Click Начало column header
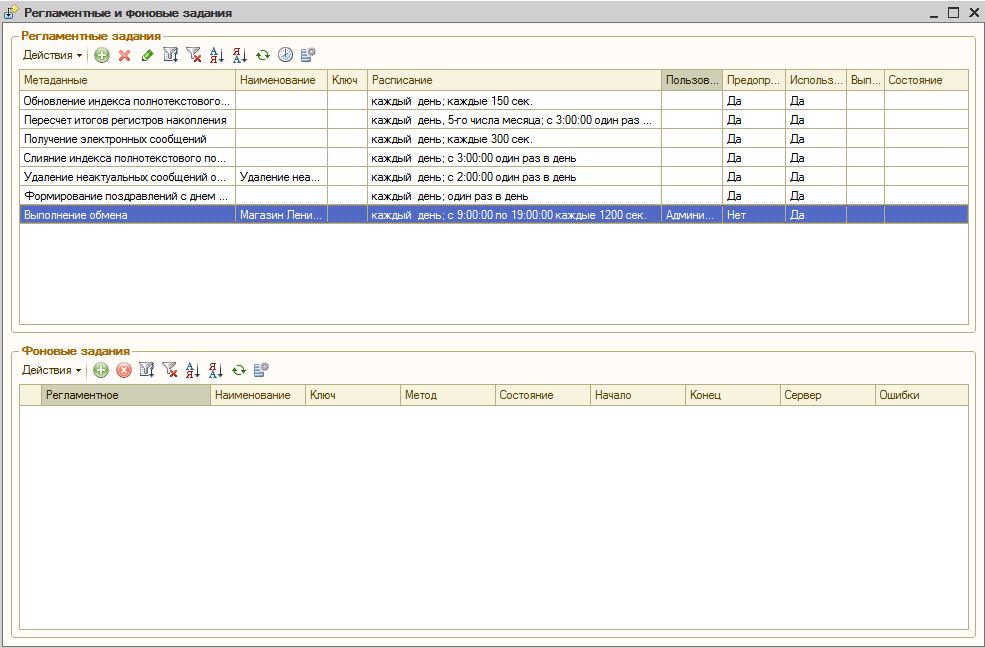This screenshot has height=648, width=985. tap(638, 396)
